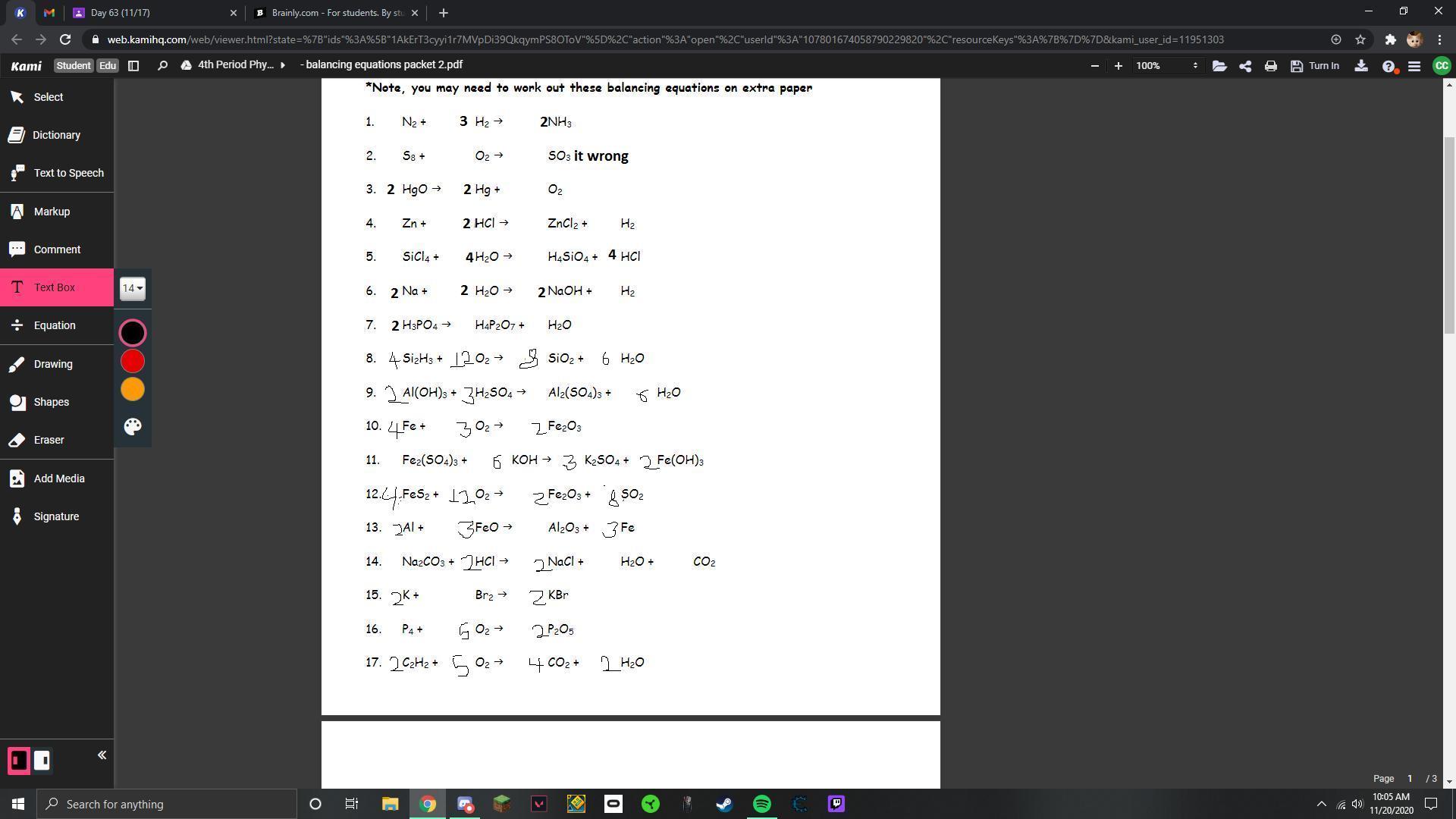Collapse the left tool sidebar
The image size is (1456, 819).
(102, 755)
